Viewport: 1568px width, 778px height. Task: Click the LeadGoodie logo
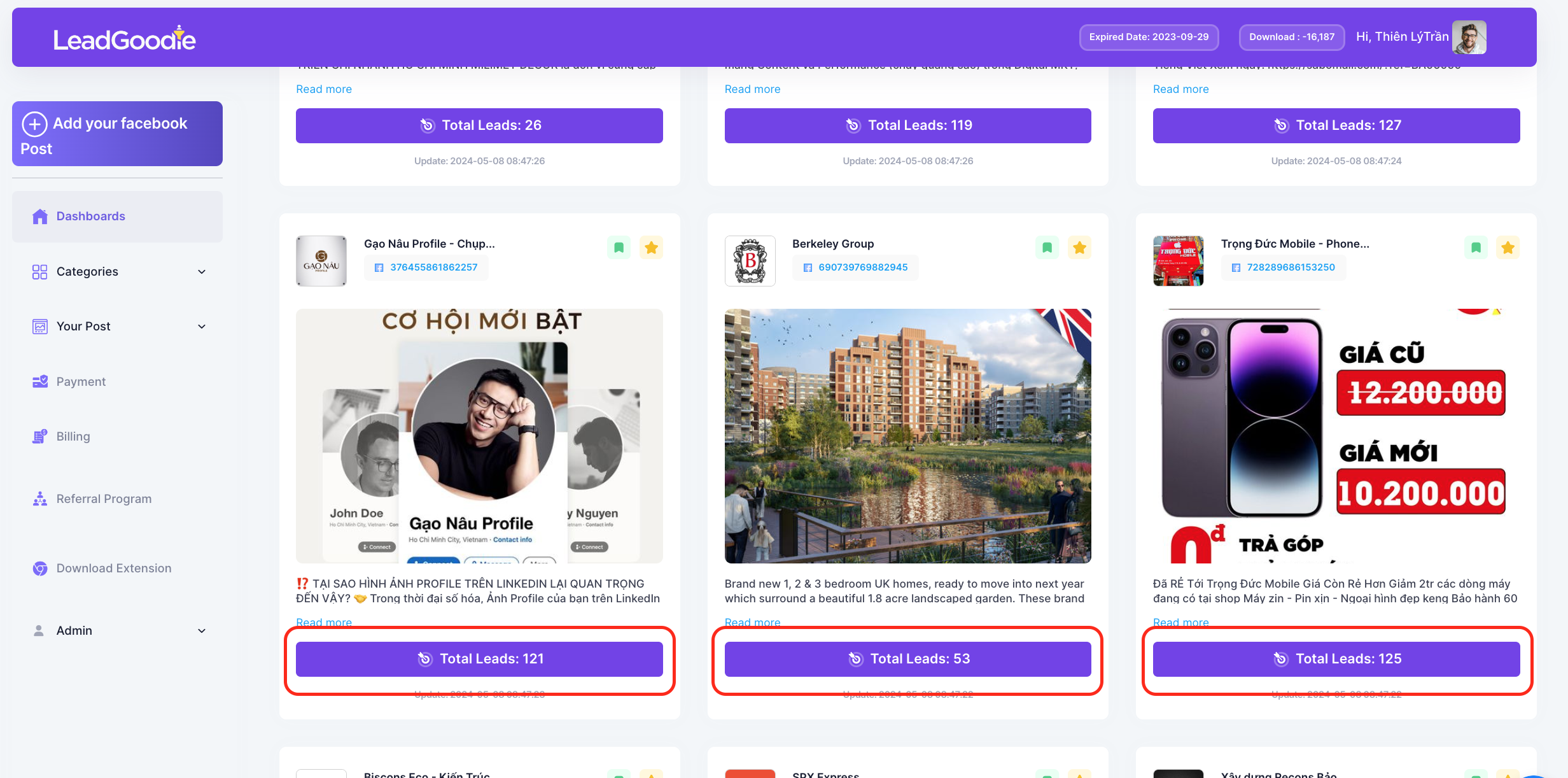[124, 39]
